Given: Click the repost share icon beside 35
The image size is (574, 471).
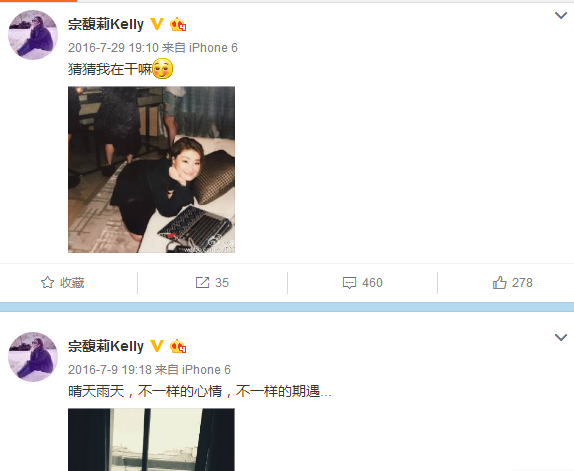Looking at the screenshot, I should point(202,283).
